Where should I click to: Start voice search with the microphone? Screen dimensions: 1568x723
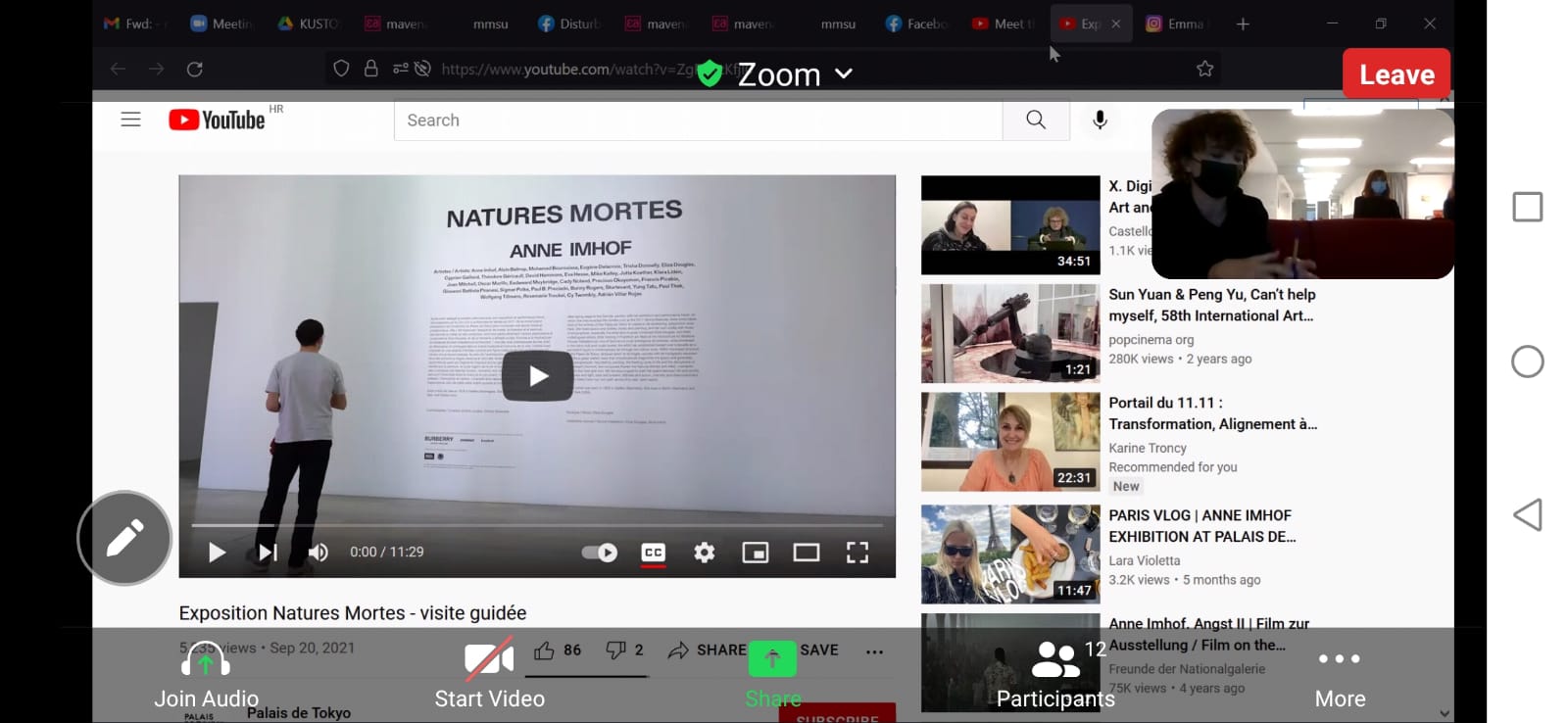pos(1100,120)
